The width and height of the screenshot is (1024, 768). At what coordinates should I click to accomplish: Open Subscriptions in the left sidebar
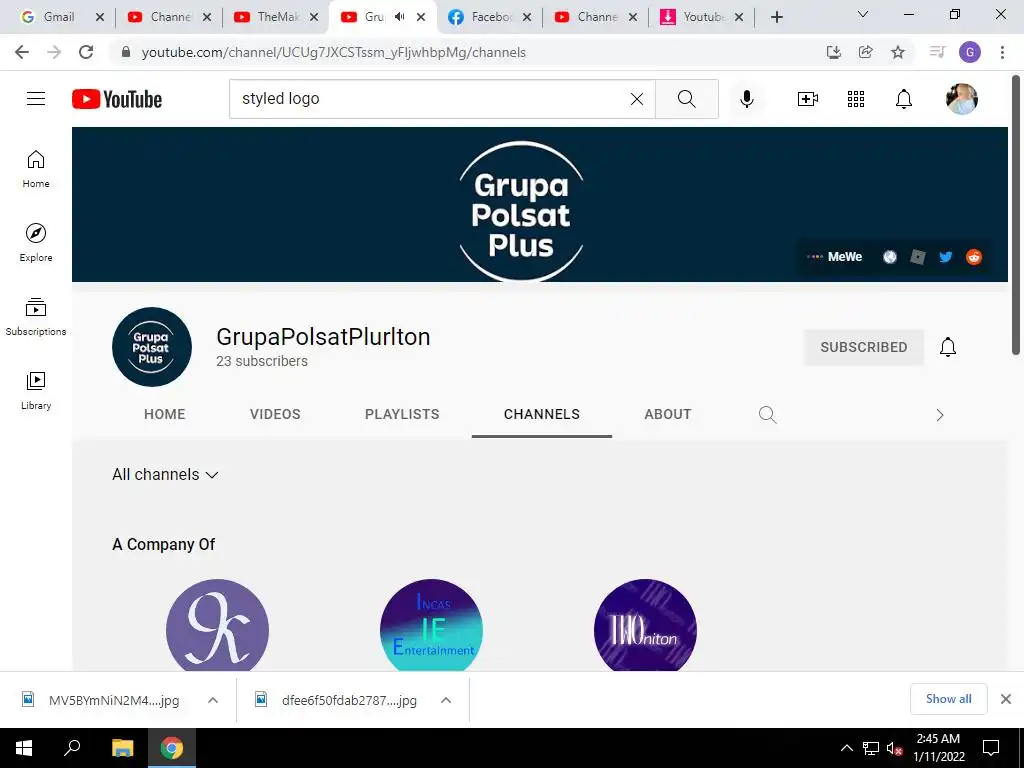[x=36, y=317]
